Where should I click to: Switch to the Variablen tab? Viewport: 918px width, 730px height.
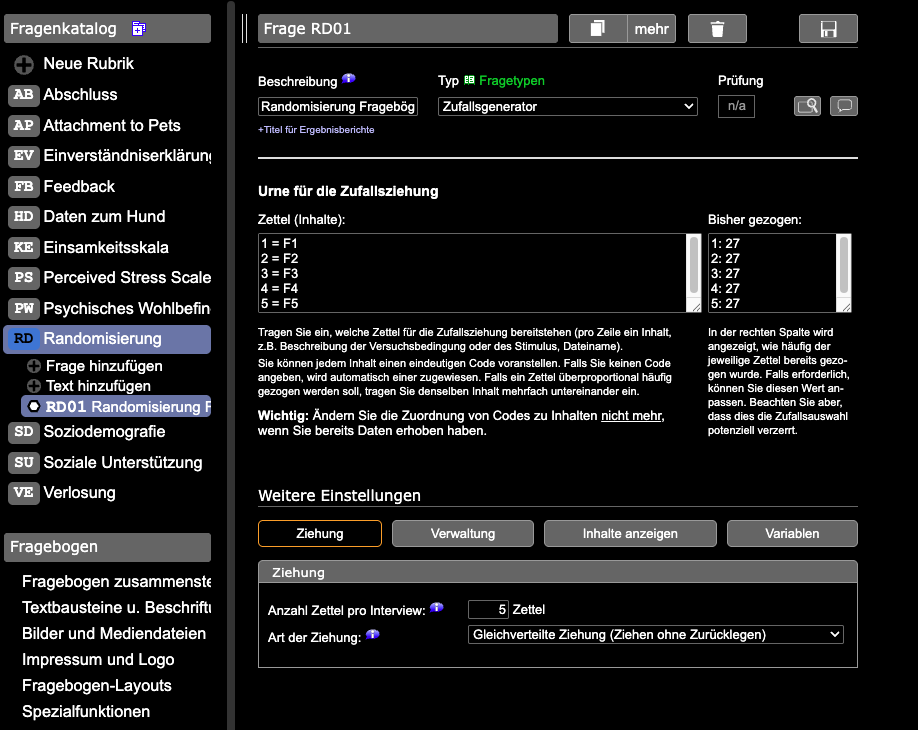pos(792,533)
